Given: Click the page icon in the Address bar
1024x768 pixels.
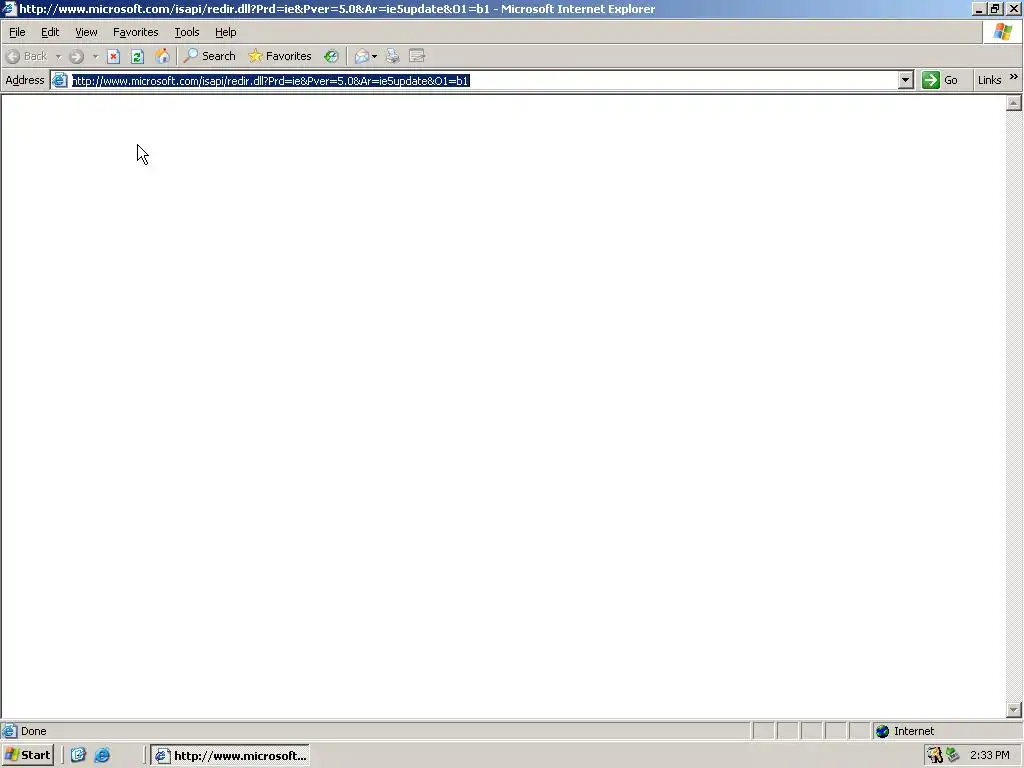Looking at the screenshot, I should (60, 80).
